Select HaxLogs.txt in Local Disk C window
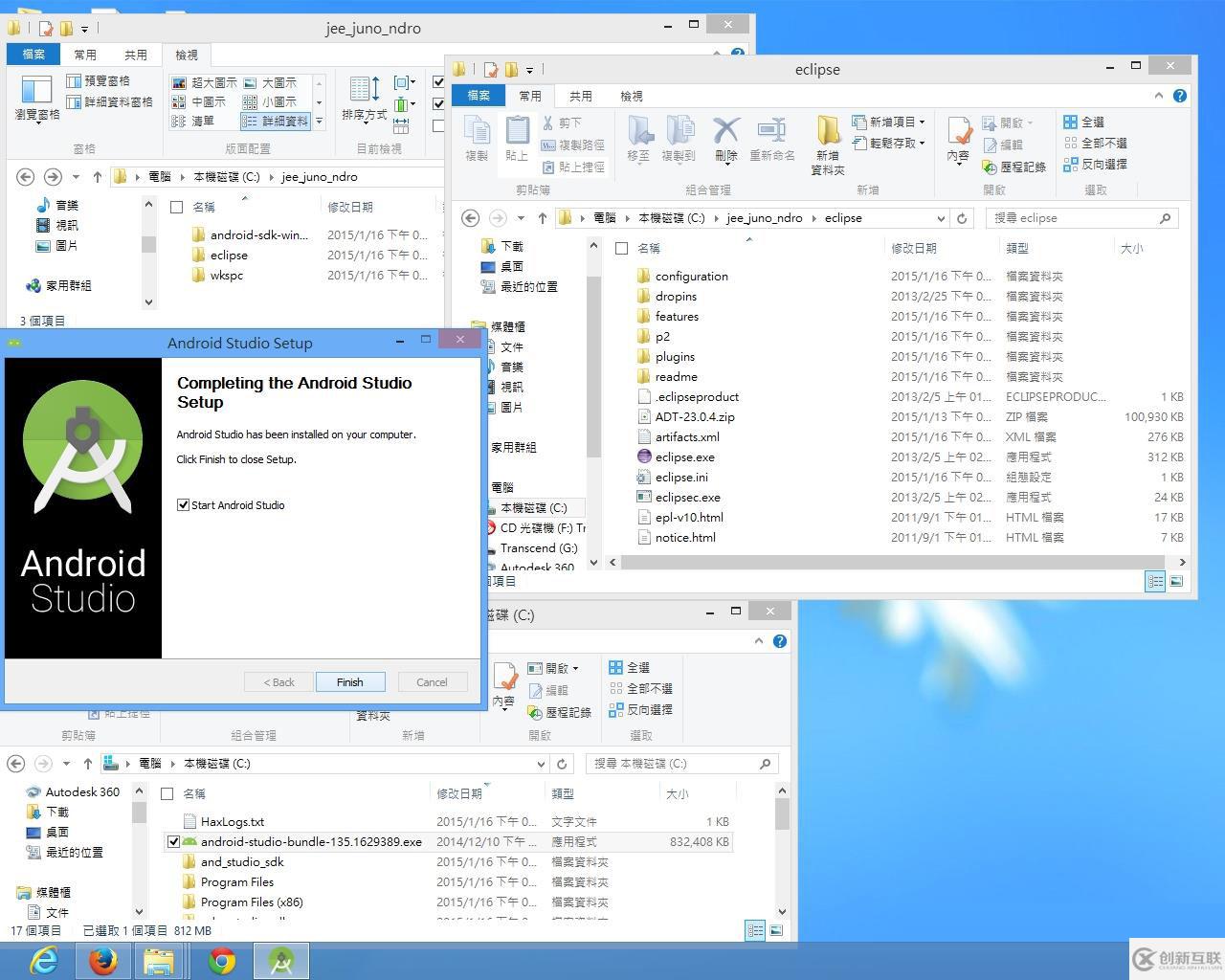This screenshot has width=1225, height=980. coord(233,822)
